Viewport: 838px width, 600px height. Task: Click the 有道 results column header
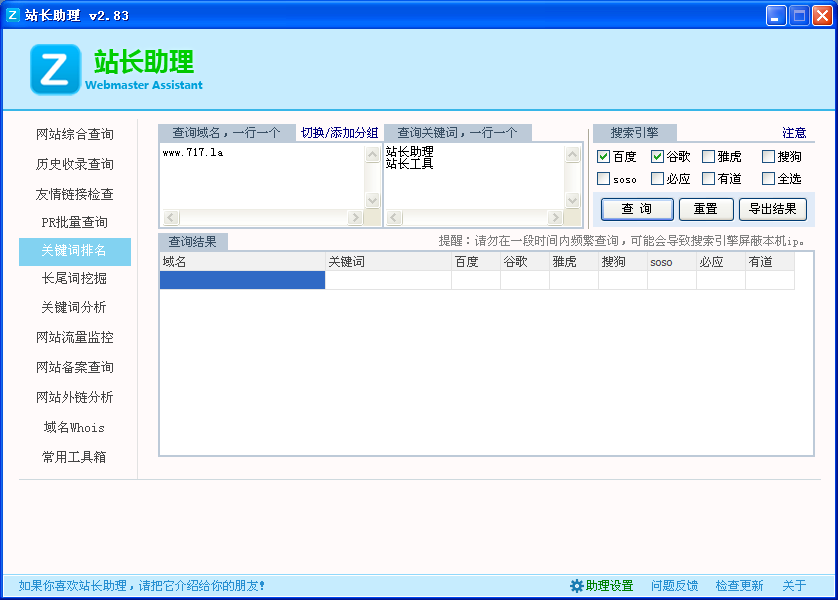pyautogui.click(x=770, y=262)
